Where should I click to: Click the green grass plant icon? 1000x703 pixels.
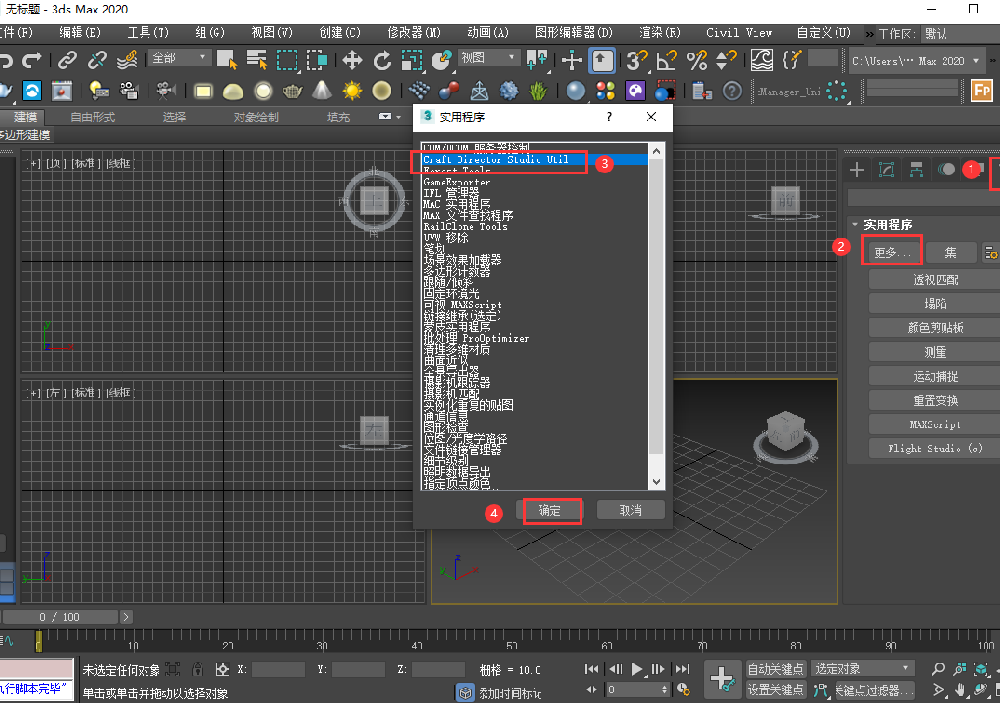pos(538,91)
